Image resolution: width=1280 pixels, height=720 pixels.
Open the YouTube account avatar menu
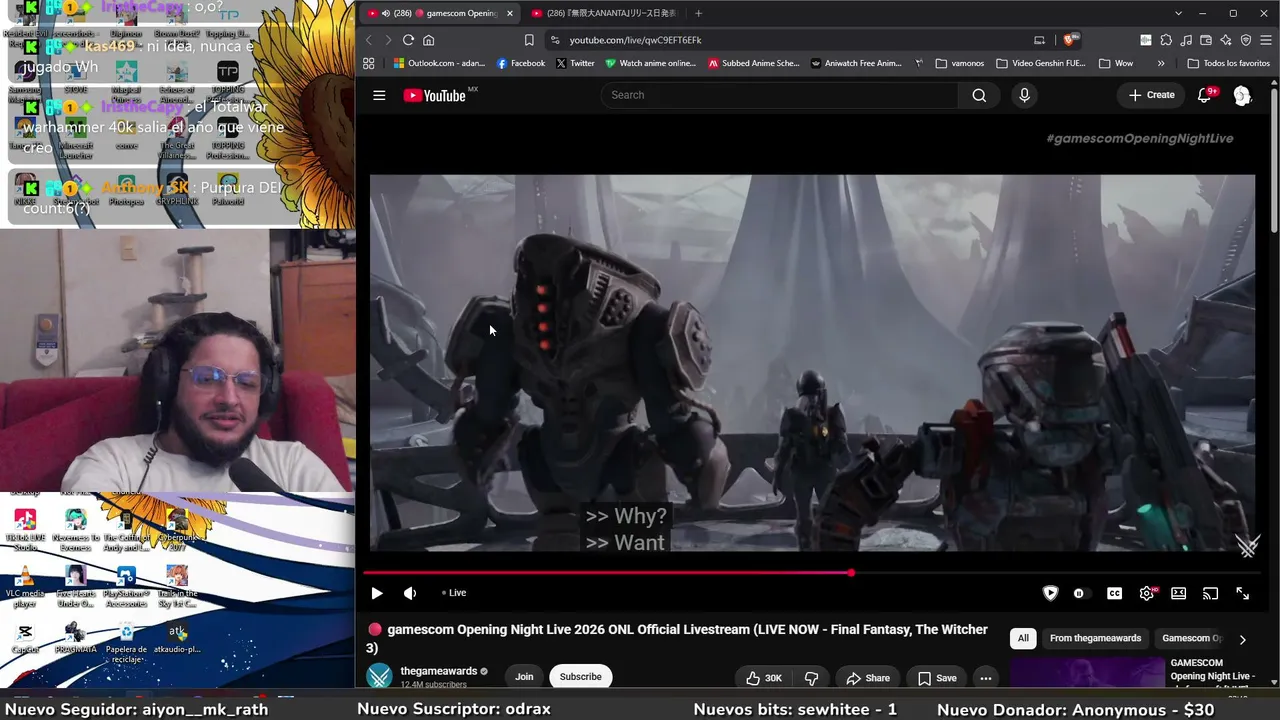1242,95
